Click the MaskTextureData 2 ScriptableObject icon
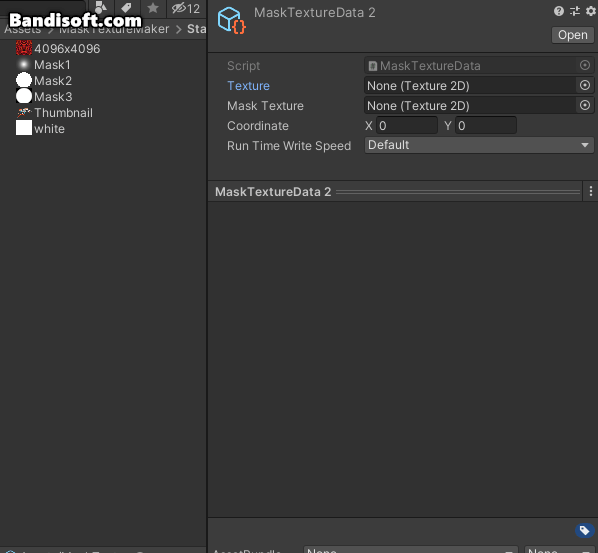The height and width of the screenshot is (553, 598). click(x=231, y=21)
